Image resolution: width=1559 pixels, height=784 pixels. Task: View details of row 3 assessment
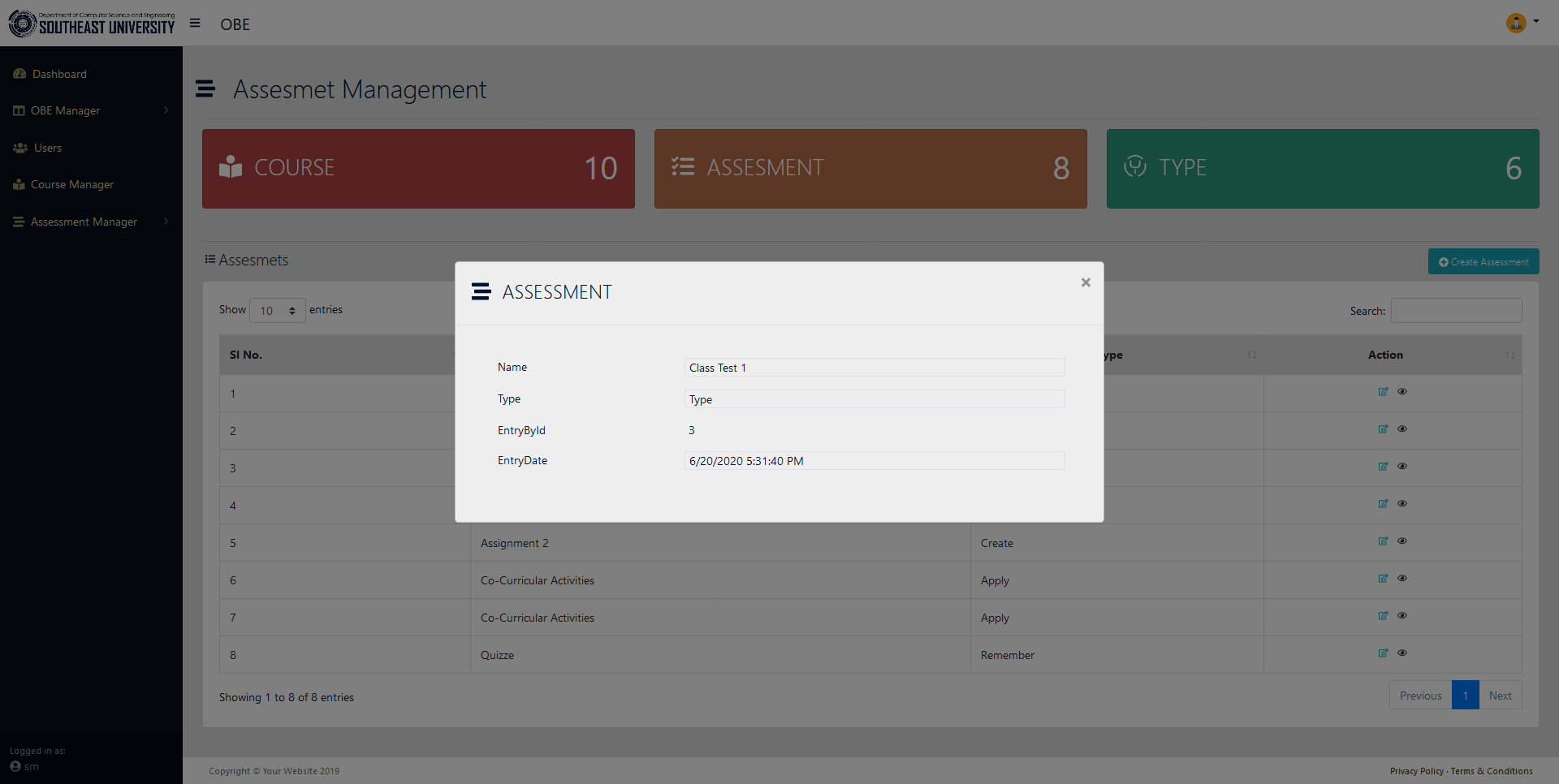(x=1402, y=467)
